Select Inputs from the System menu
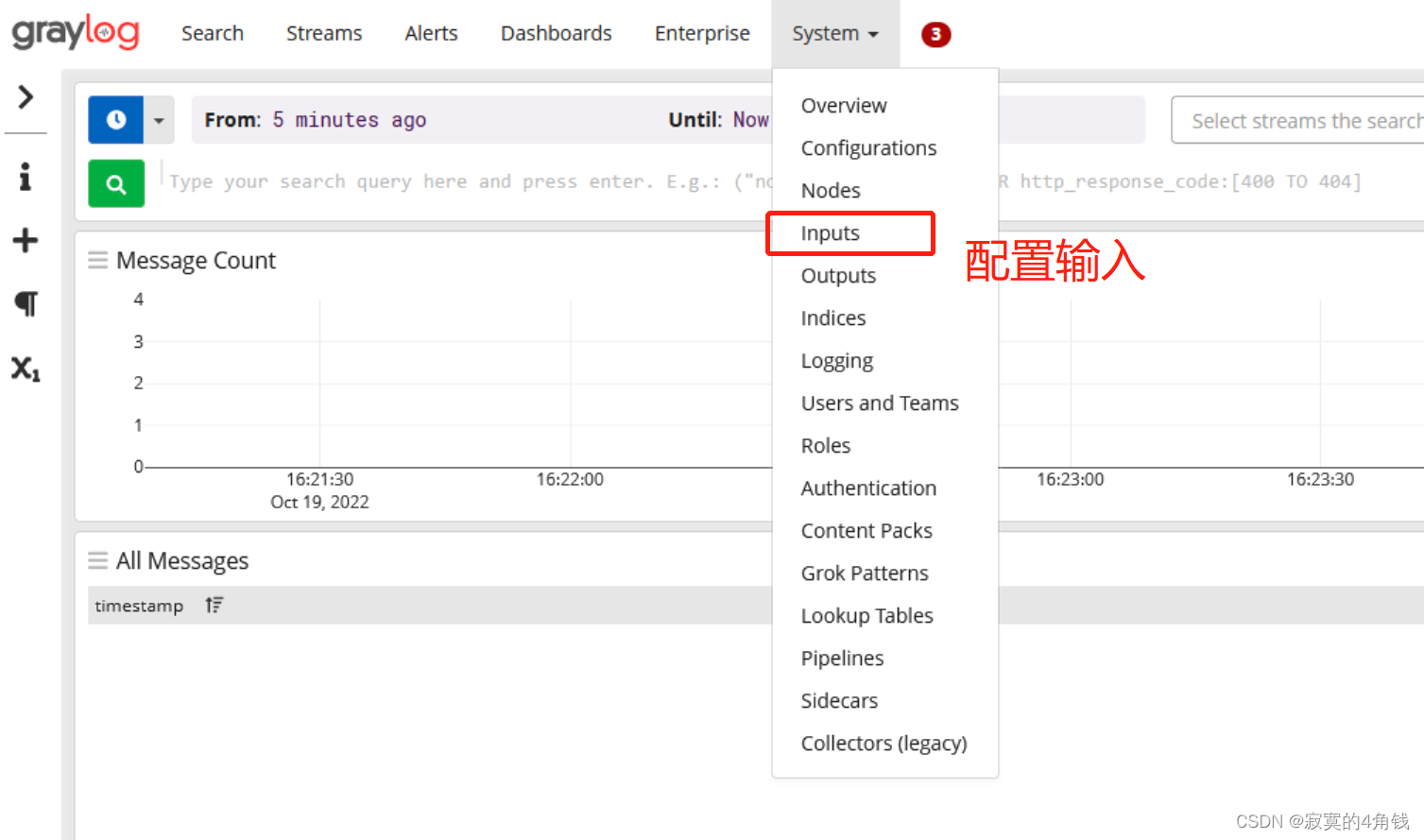Screen dimensions: 1424x840 point(830,232)
